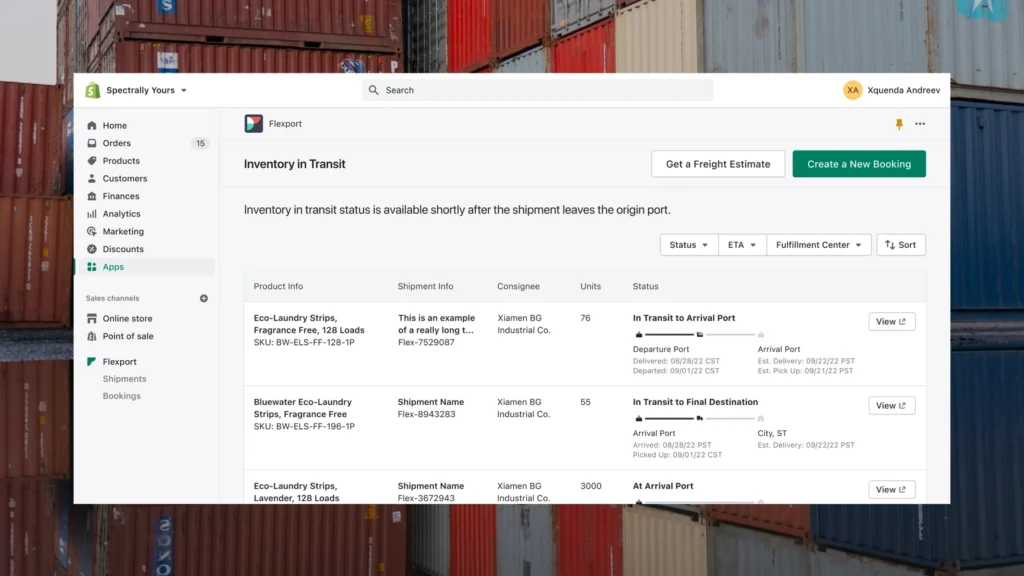Open the Fulfillment Center filter dropdown
1024x576 pixels.
point(818,245)
